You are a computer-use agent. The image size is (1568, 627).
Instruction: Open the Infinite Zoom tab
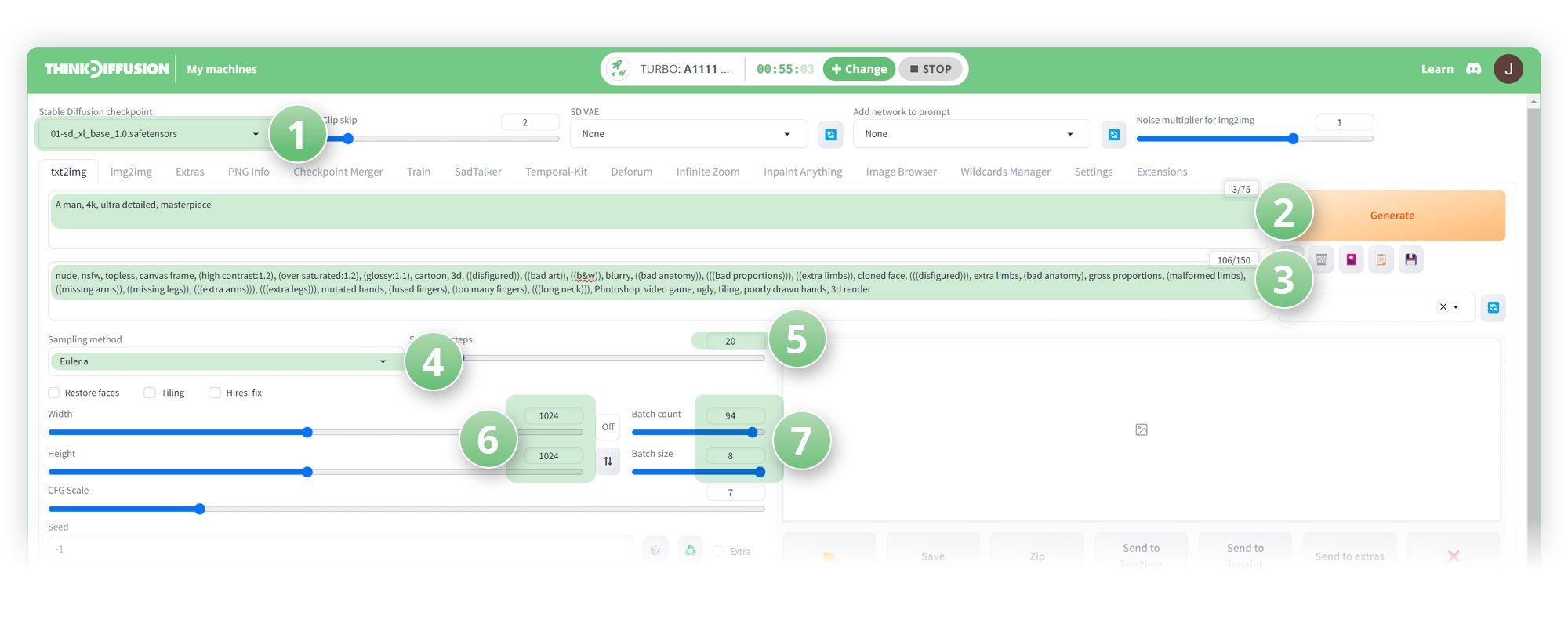(x=708, y=172)
